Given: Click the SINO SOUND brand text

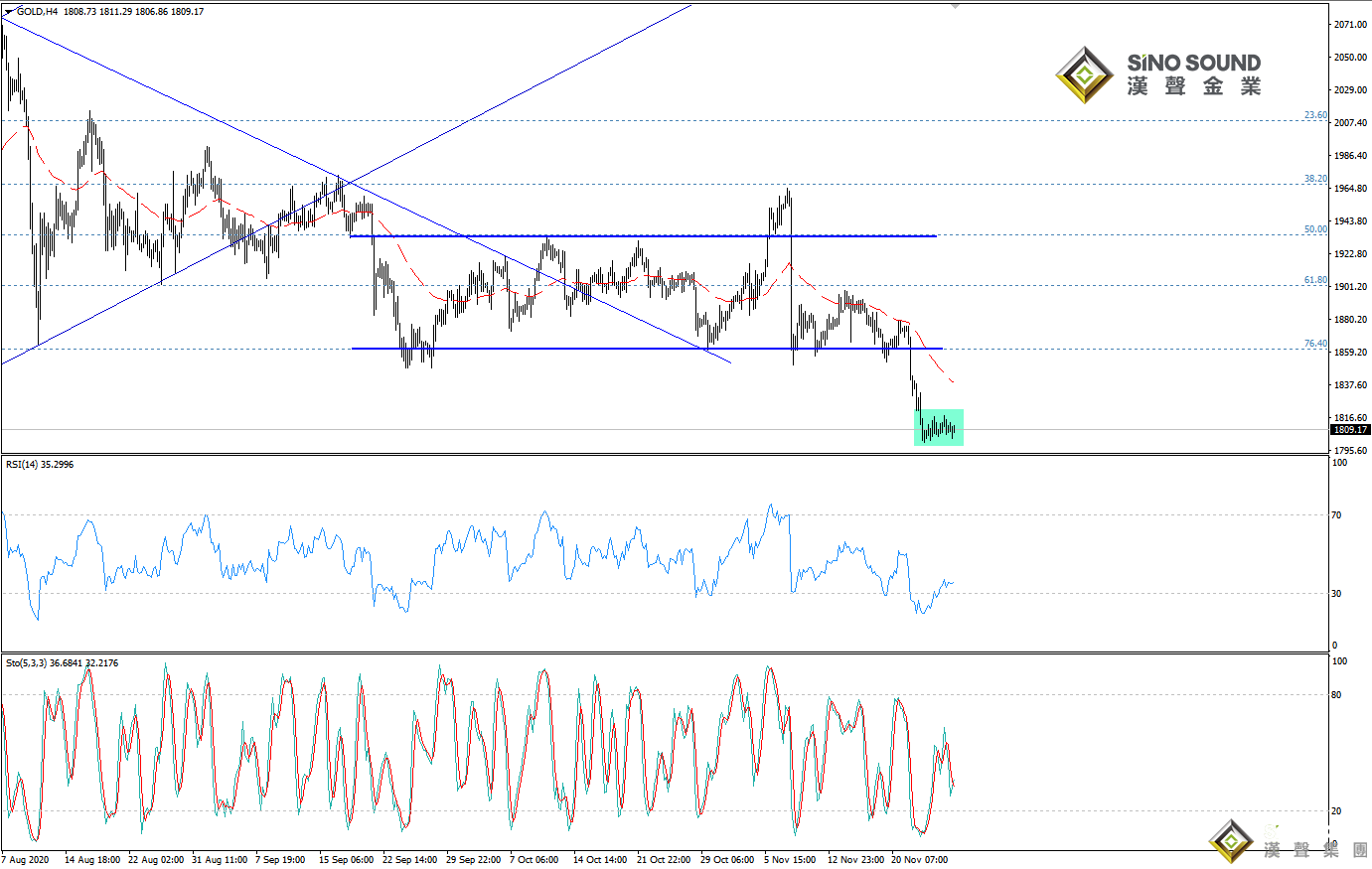Looking at the screenshot, I should click(1193, 64).
